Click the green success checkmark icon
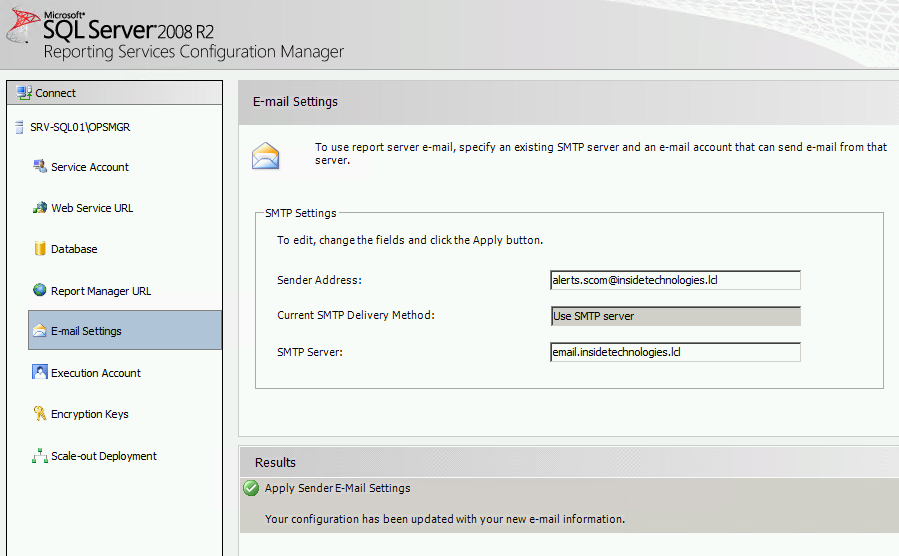Viewport: 899px width, 556px height. pyautogui.click(x=251, y=489)
